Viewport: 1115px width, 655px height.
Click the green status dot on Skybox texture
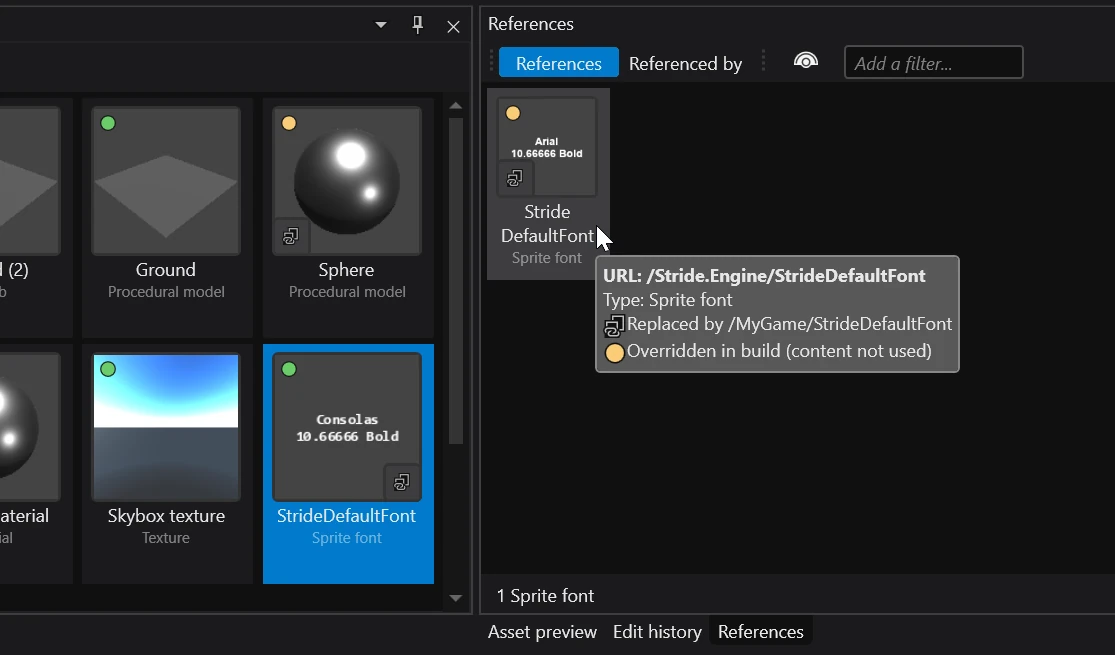108,369
